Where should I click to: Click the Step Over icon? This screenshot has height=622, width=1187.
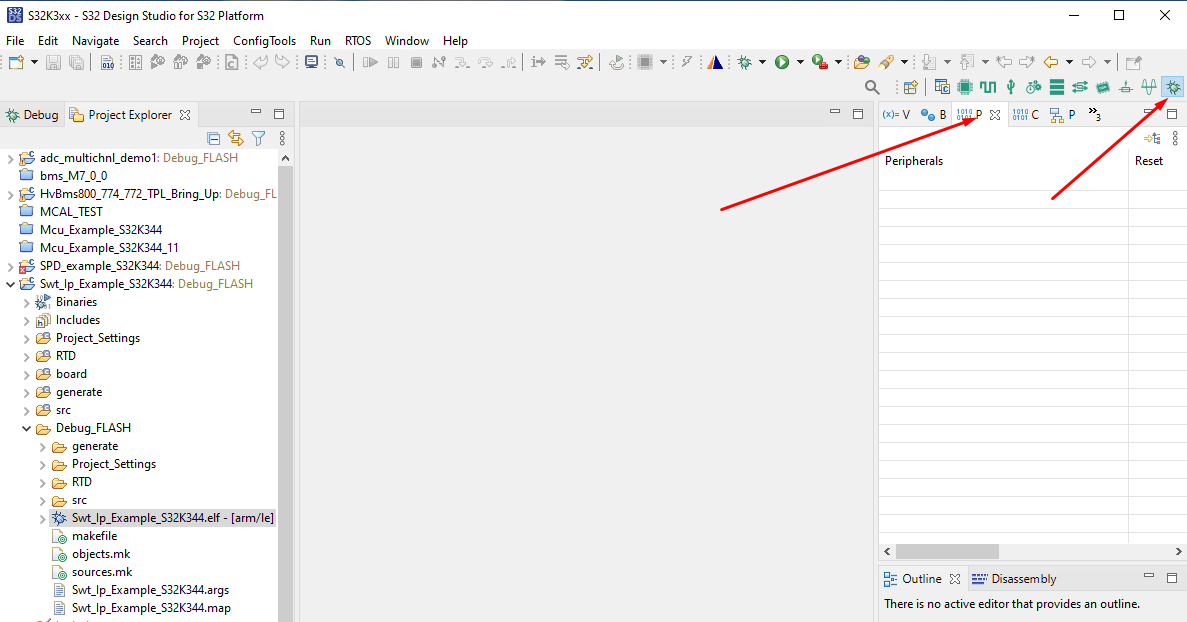click(x=485, y=62)
